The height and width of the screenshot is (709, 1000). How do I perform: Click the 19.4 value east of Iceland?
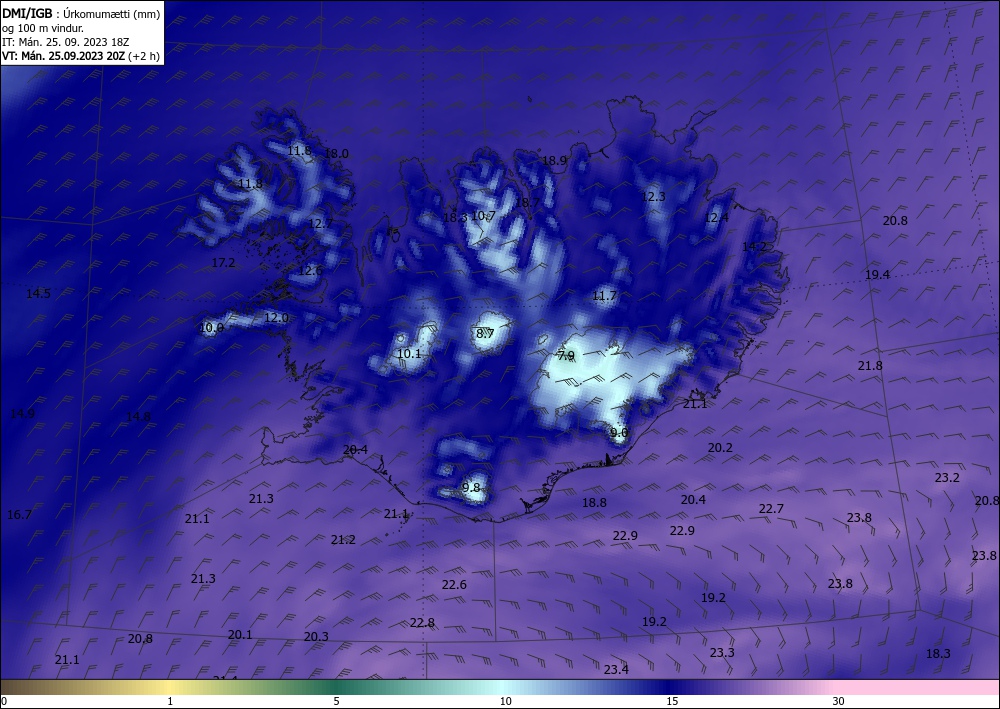pos(878,275)
